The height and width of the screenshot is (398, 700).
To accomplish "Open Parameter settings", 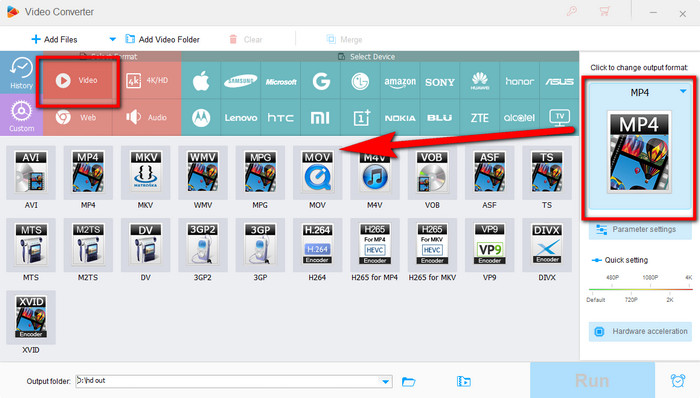I will tap(640, 229).
